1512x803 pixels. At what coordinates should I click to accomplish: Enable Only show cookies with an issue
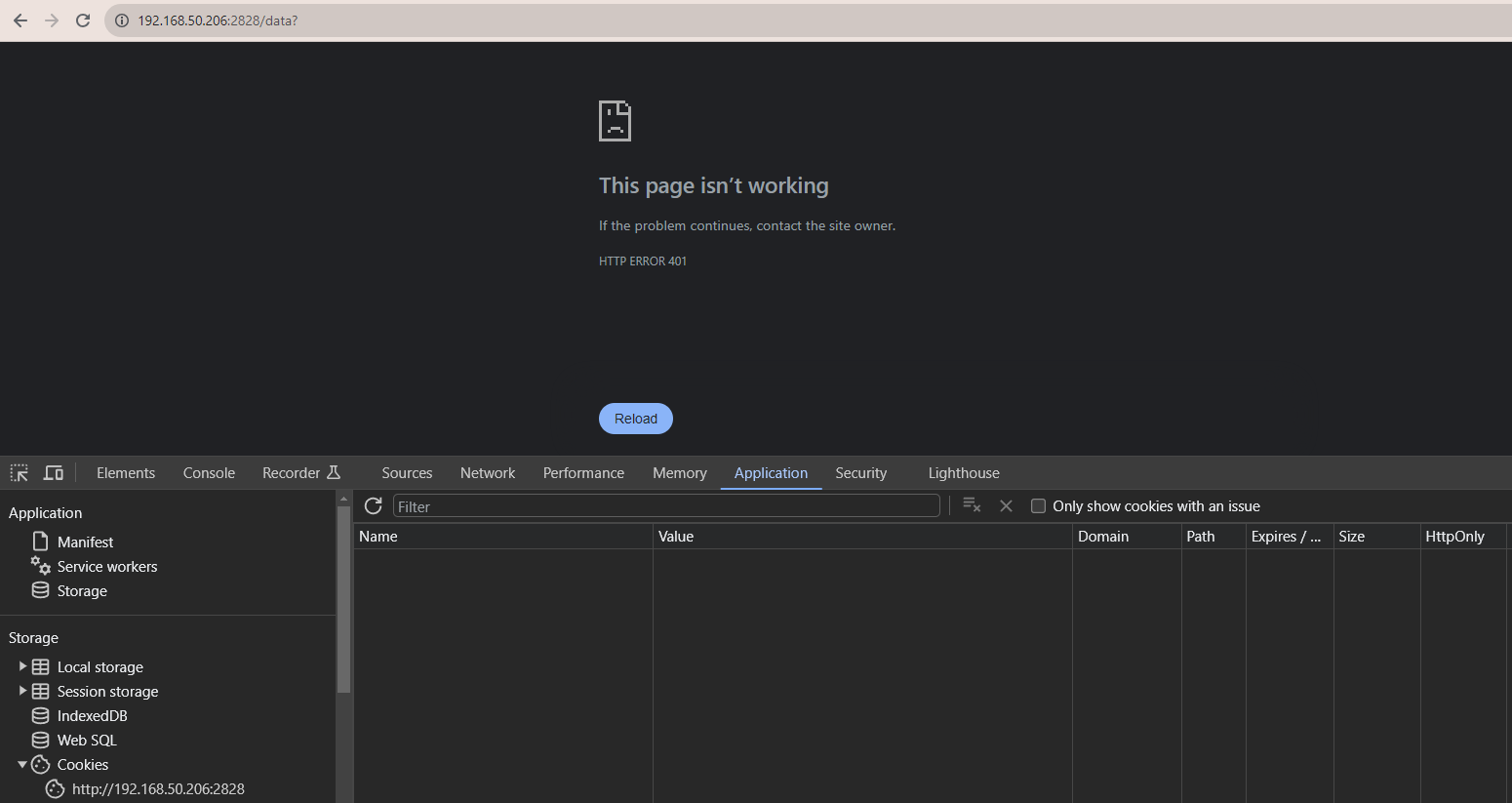(x=1039, y=506)
